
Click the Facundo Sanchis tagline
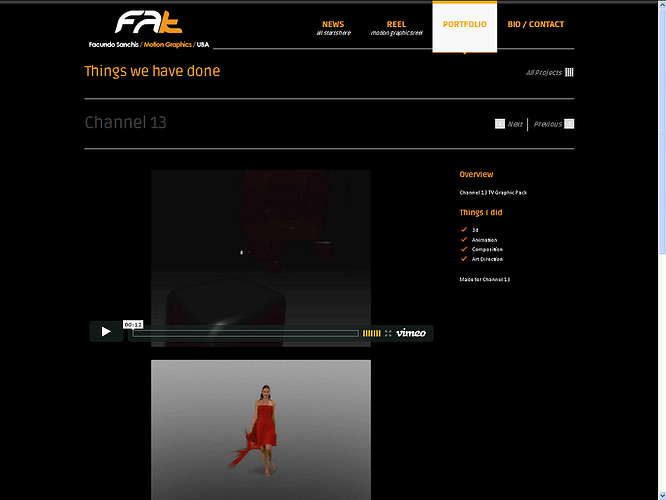pos(149,45)
